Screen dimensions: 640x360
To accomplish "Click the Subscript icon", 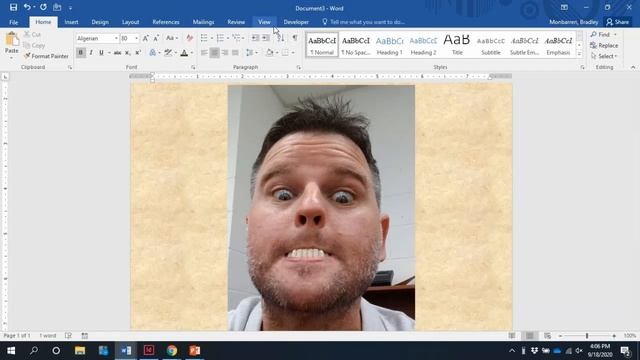I will tap(128, 53).
